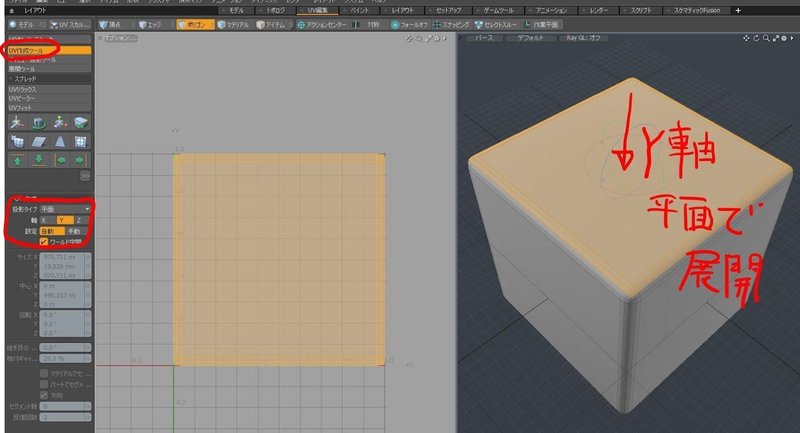Expand the tool palette with the >> button

(85, 175)
